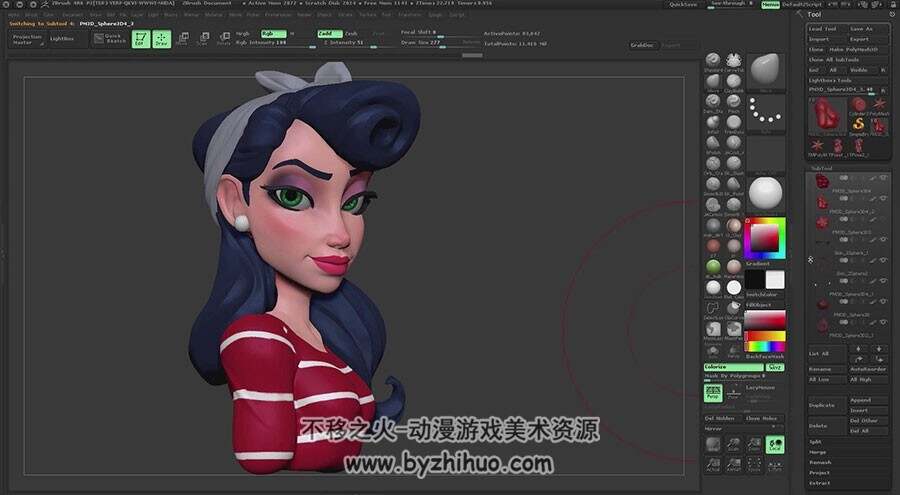Screen dimensions: 900x495
Task: Select the flat white material ball
Action: click(734, 288)
